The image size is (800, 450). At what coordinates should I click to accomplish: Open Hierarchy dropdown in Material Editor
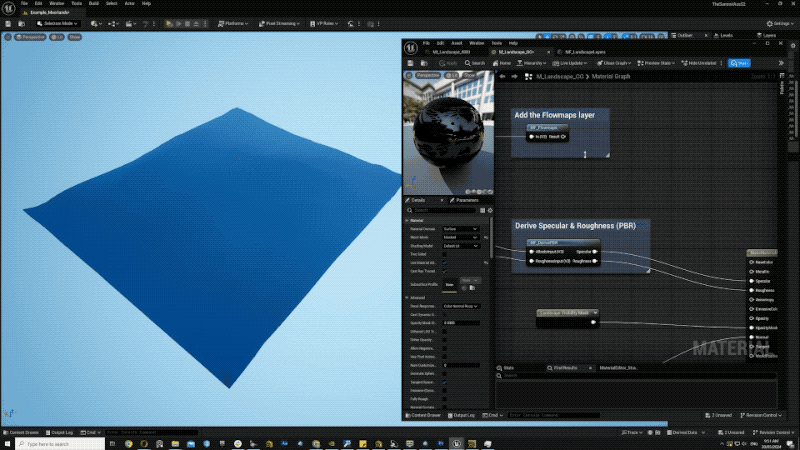(531, 63)
